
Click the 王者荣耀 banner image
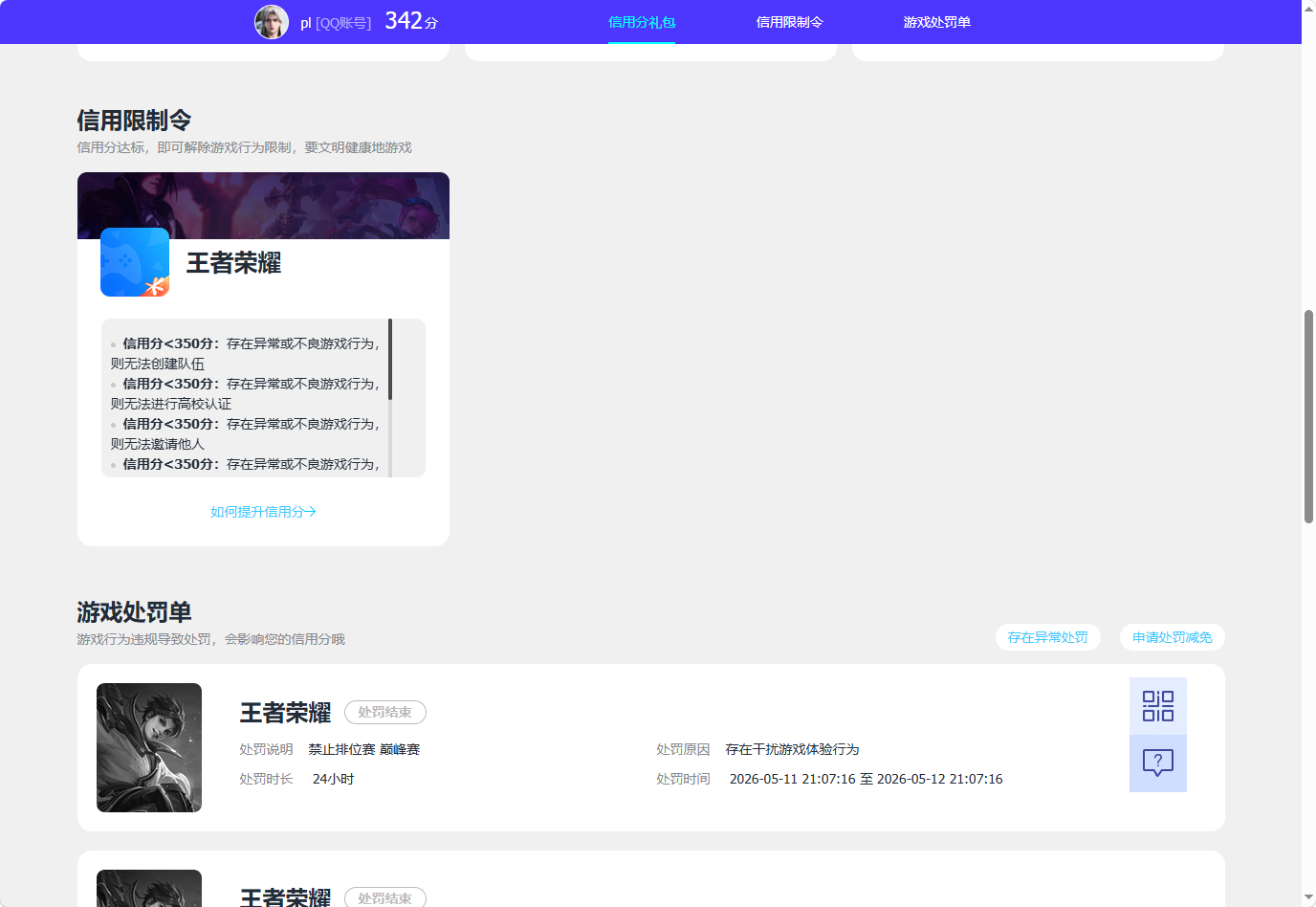[263, 206]
